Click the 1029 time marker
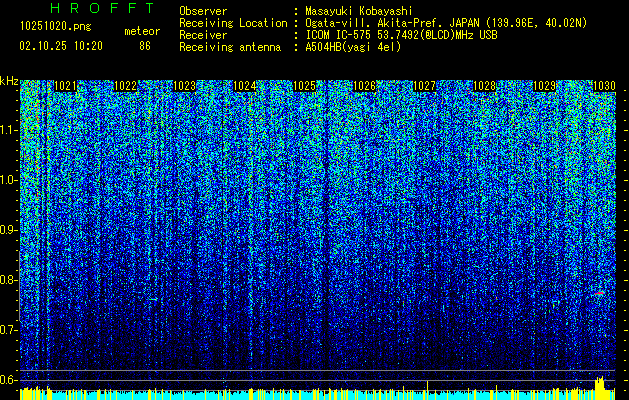Image resolution: width=629 pixels, height=400 pixels. click(544, 86)
